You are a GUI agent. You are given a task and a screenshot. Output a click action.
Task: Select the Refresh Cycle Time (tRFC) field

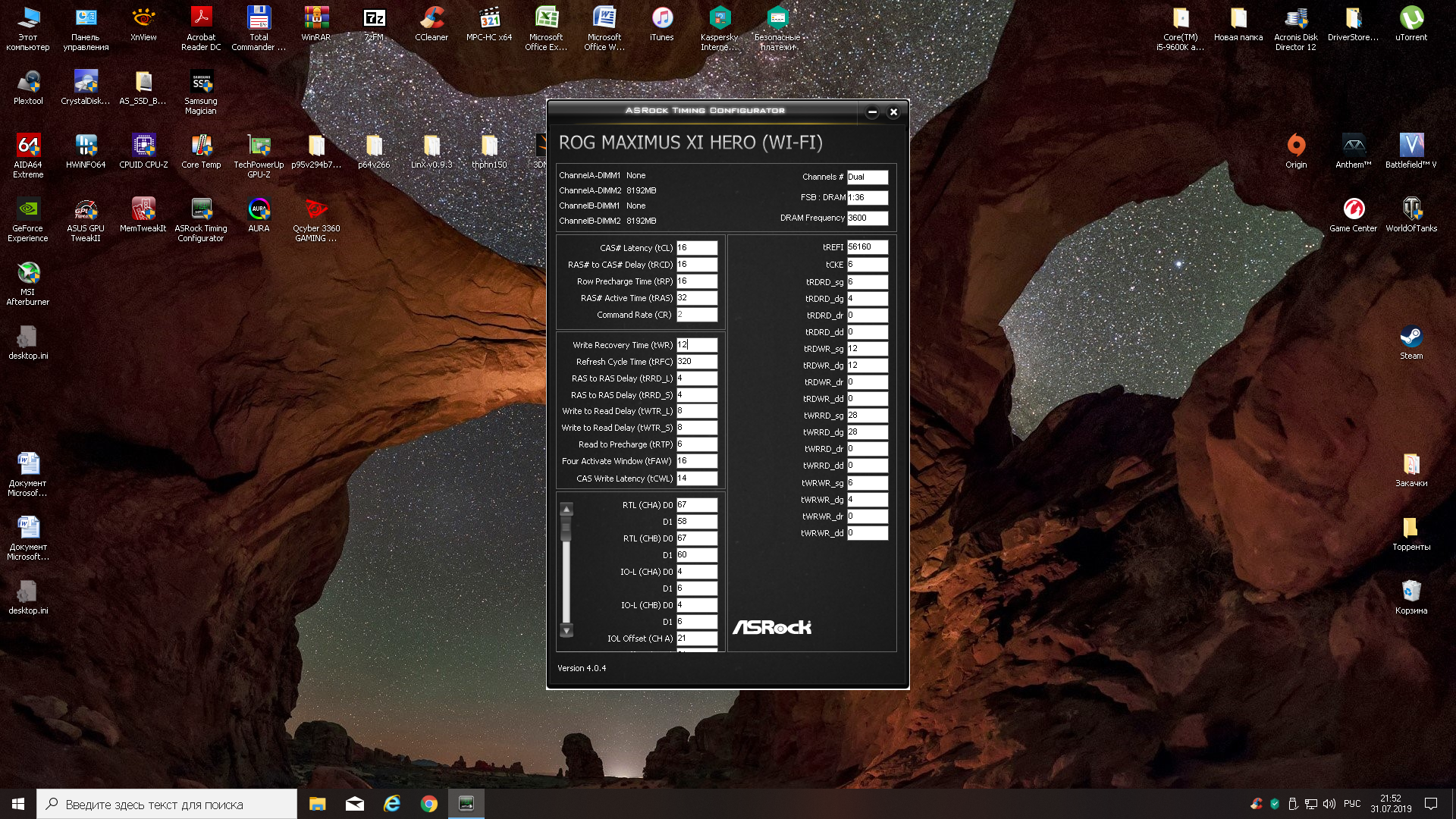[x=696, y=362]
